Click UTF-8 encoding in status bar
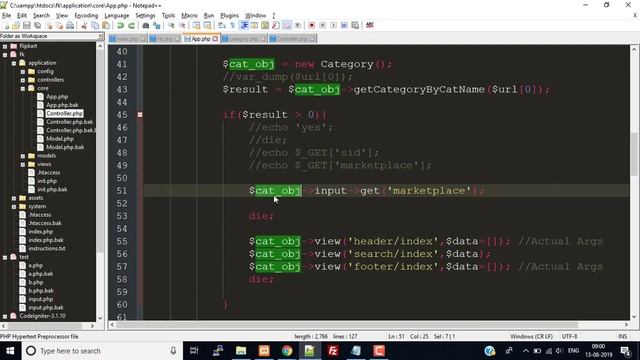 (569, 337)
